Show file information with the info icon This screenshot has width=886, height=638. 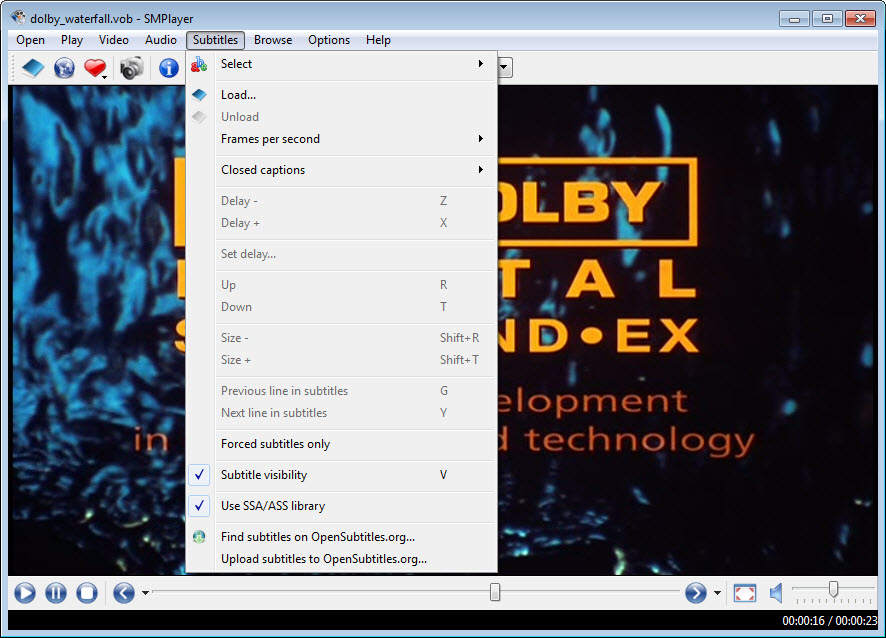click(x=169, y=68)
